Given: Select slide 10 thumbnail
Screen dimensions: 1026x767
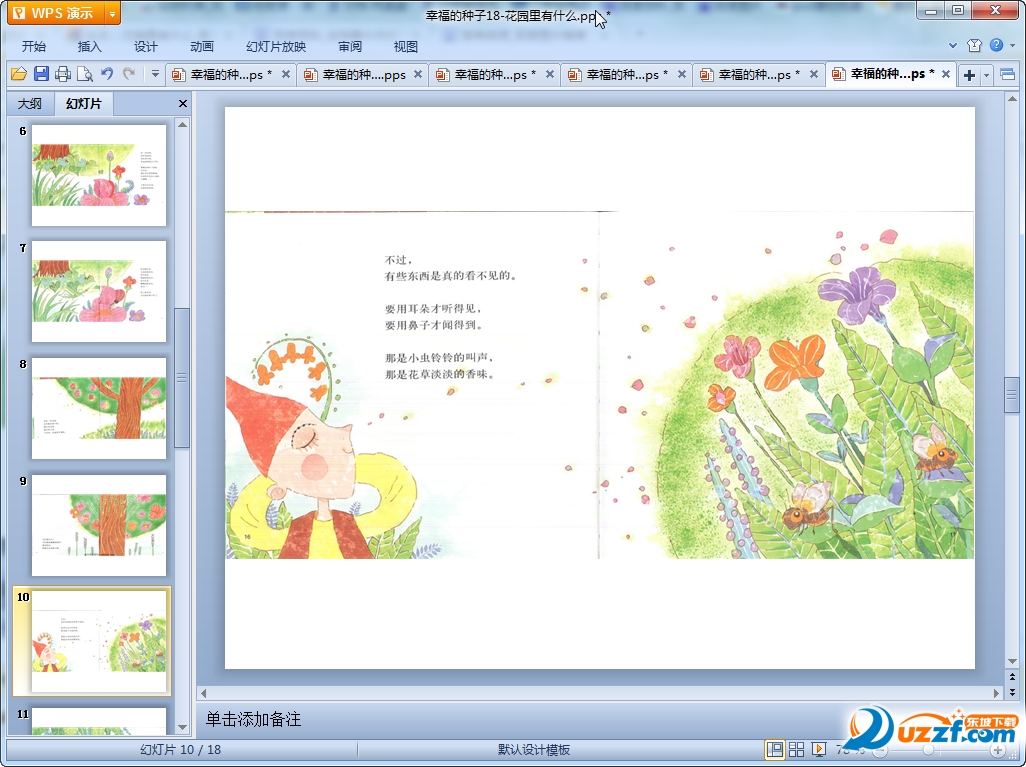Looking at the screenshot, I should point(99,641).
